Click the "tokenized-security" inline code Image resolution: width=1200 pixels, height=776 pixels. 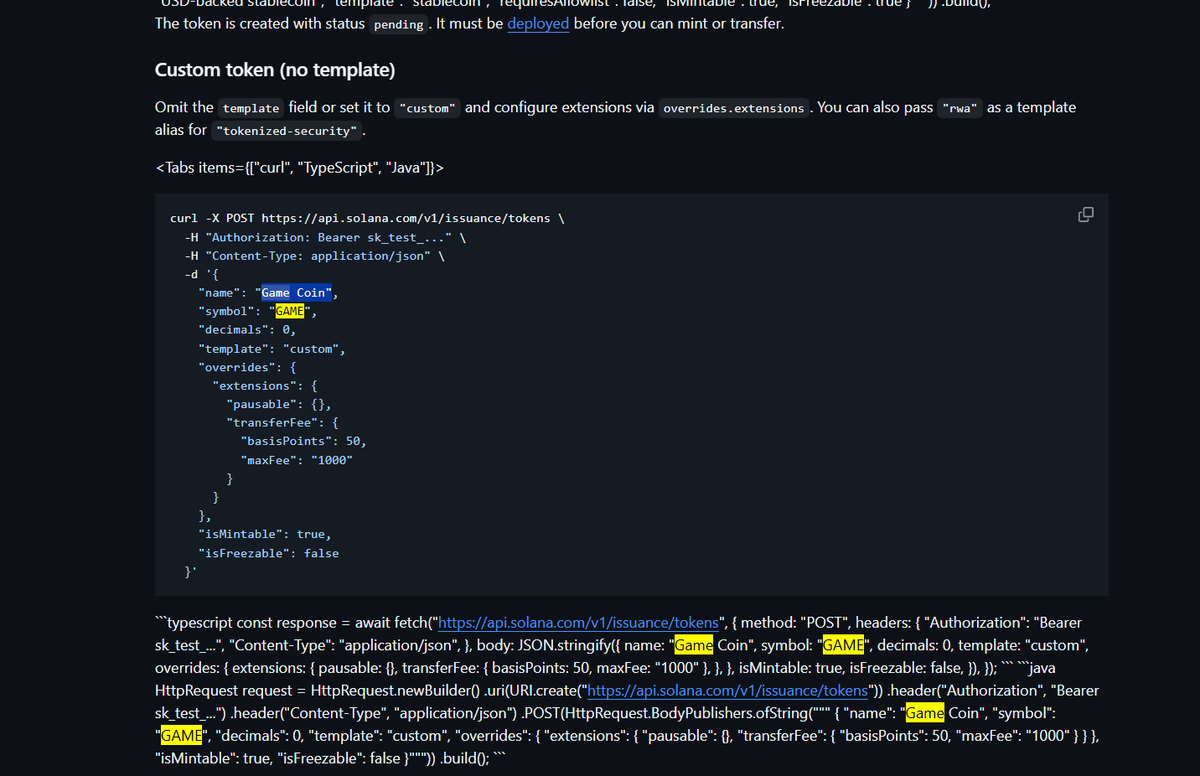click(287, 131)
